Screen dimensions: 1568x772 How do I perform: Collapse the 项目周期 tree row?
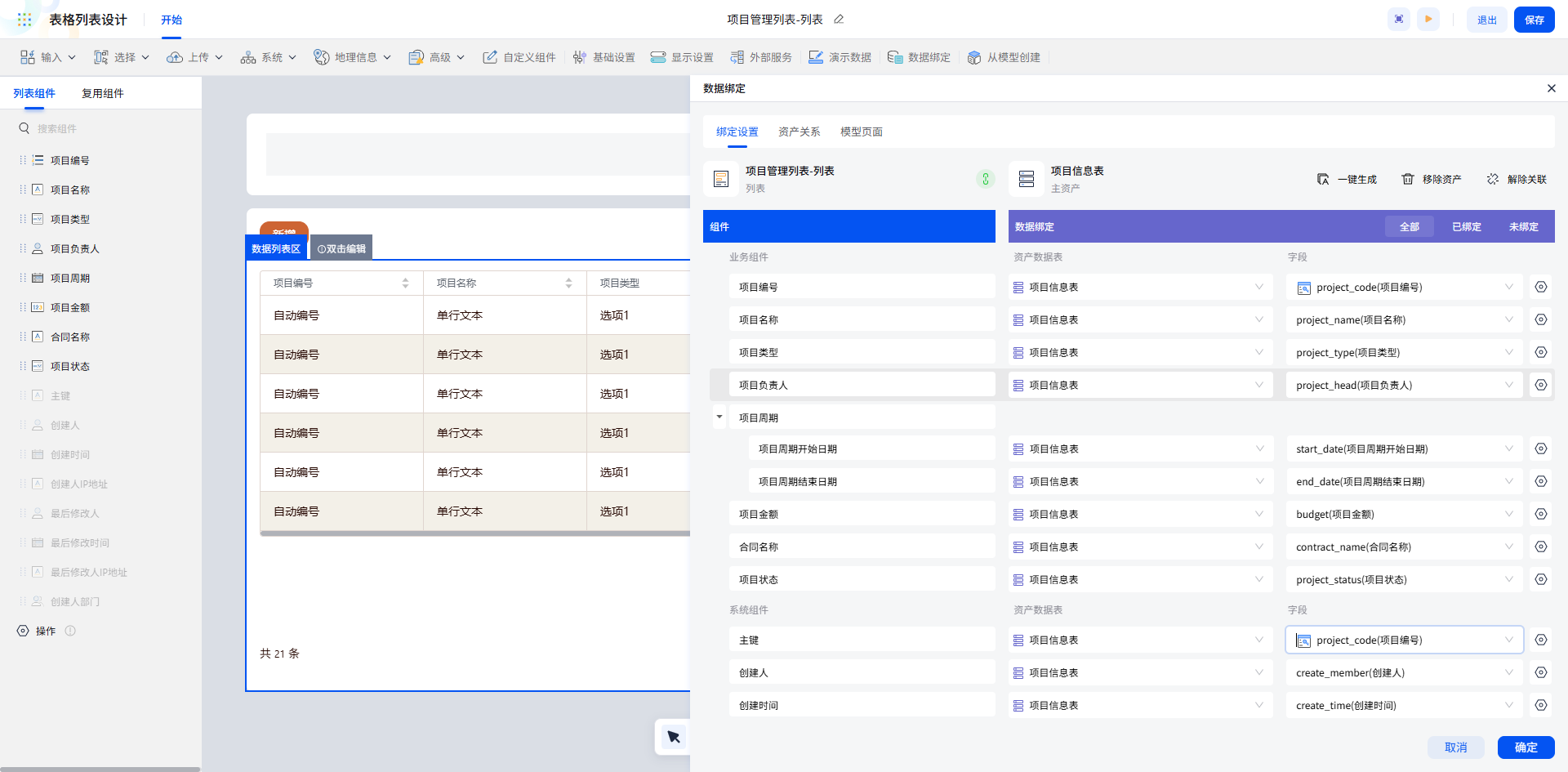point(719,417)
